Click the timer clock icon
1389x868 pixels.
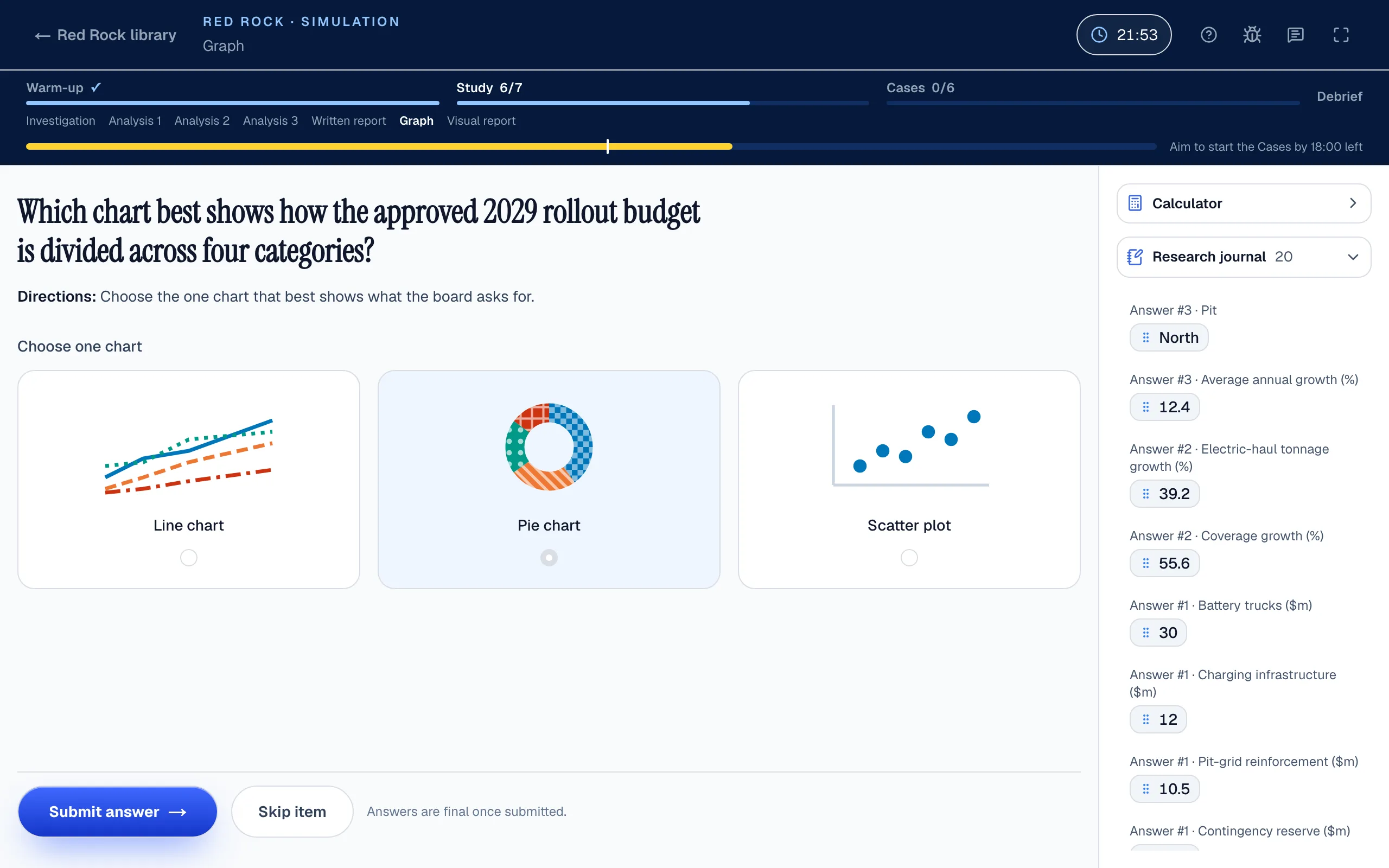click(x=1099, y=35)
